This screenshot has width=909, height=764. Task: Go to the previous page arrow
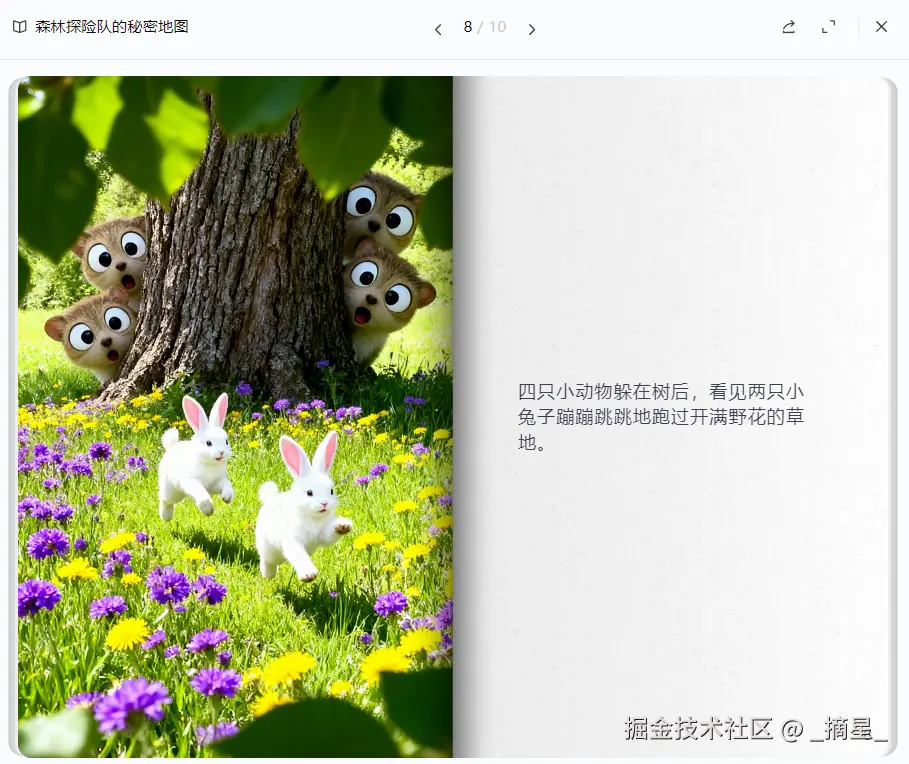click(x=438, y=29)
